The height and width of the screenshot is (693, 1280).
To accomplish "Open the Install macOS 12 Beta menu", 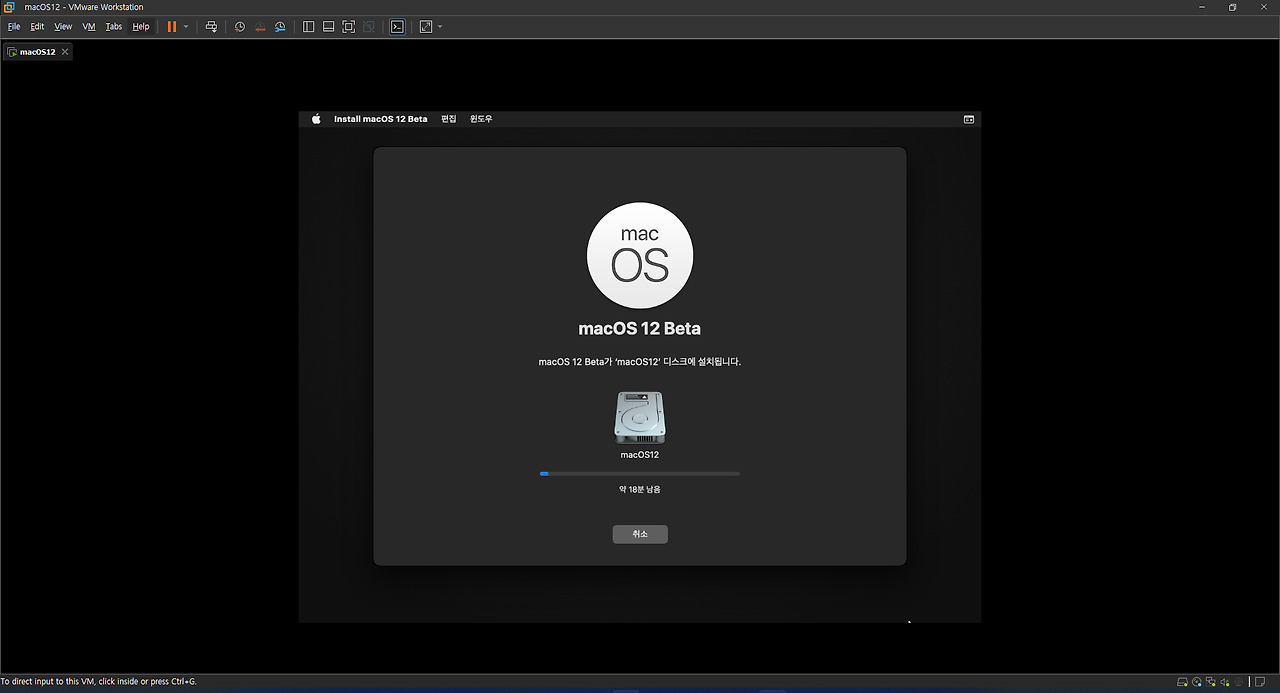I will (380, 119).
